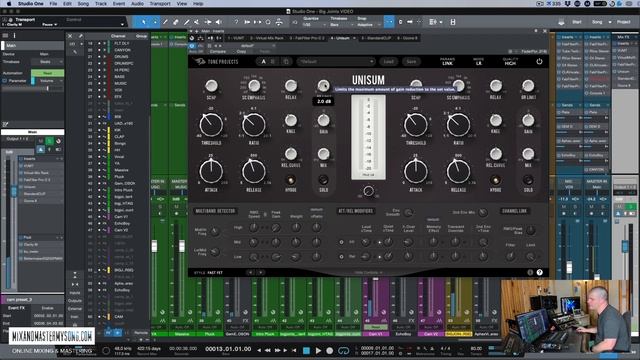Open the Read automation mode dropdown

(x=47, y=73)
